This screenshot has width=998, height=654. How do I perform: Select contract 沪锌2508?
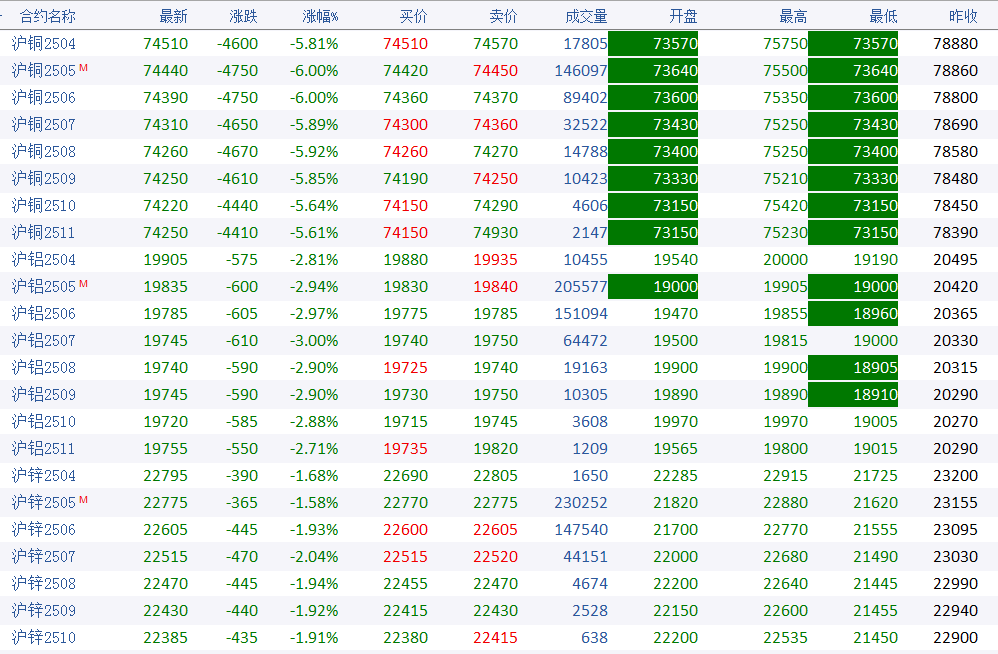point(43,584)
